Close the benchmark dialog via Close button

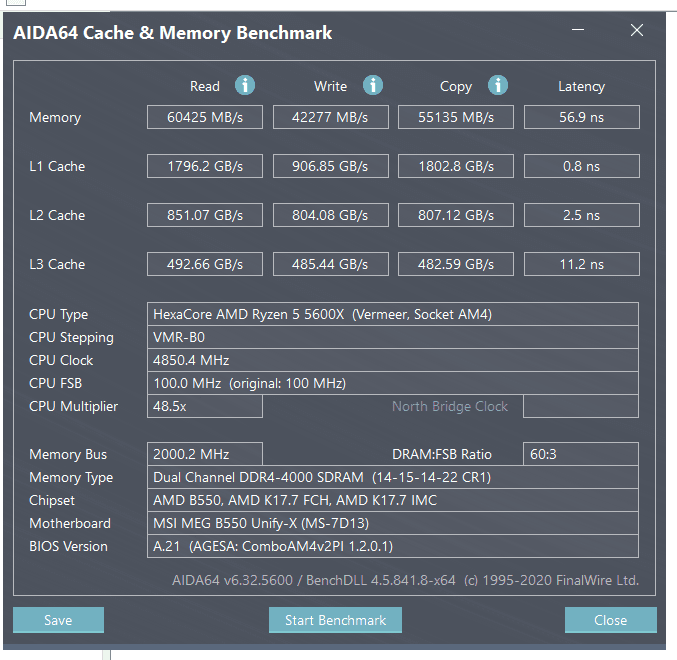pos(610,620)
